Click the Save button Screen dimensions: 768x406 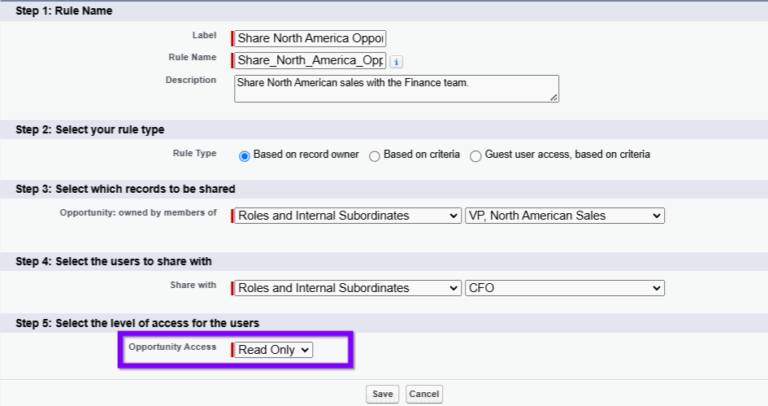point(383,394)
